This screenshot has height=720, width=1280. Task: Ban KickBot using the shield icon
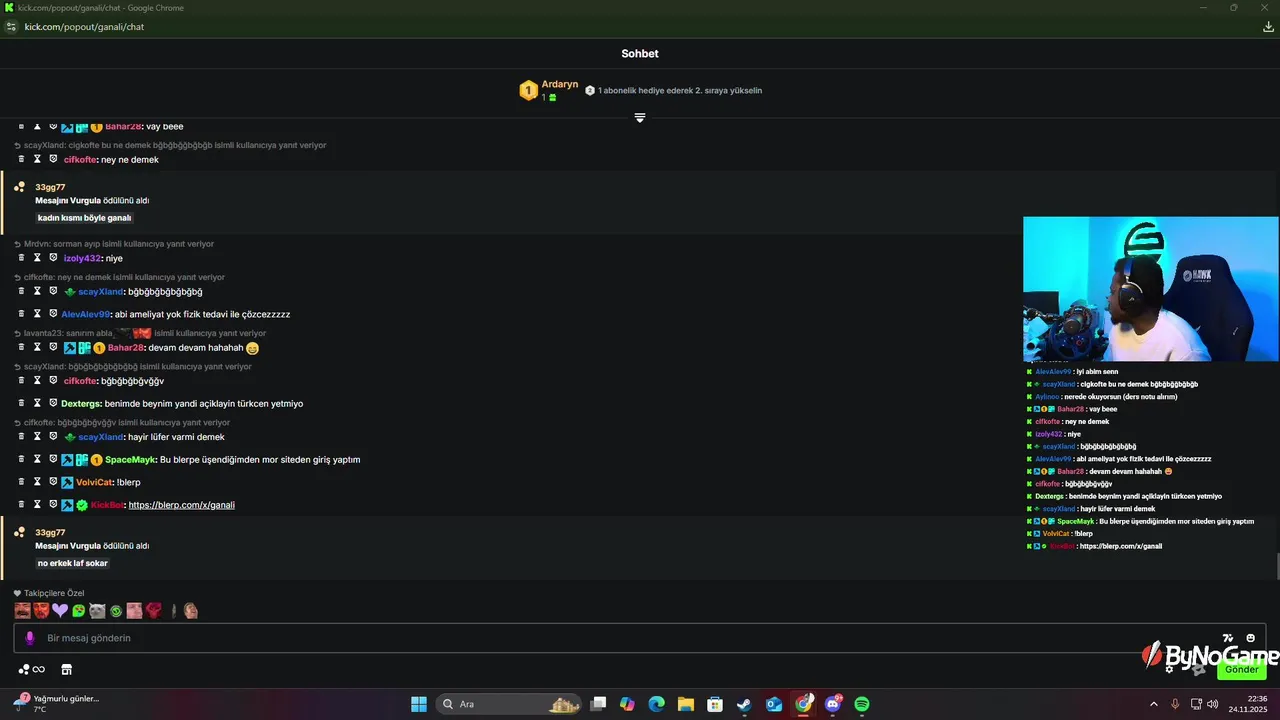[53, 504]
